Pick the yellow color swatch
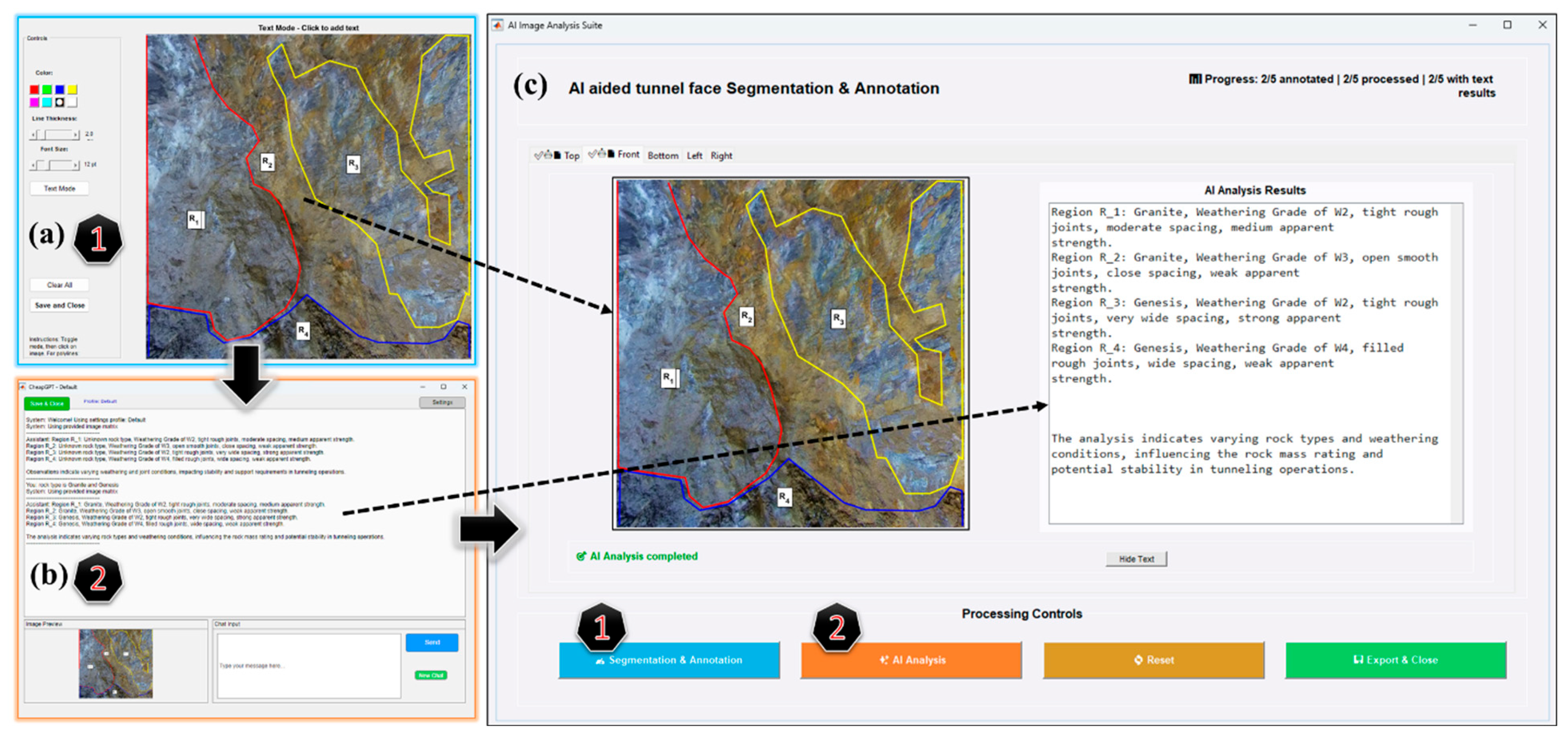The height and width of the screenshot is (735, 1568). pyautogui.click(x=73, y=90)
